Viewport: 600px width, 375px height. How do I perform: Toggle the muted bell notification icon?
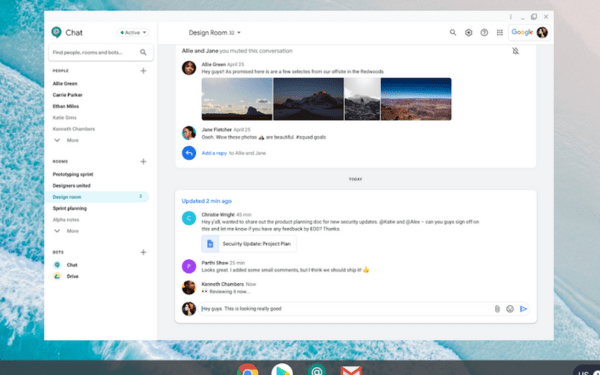pyautogui.click(x=515, y=51)
